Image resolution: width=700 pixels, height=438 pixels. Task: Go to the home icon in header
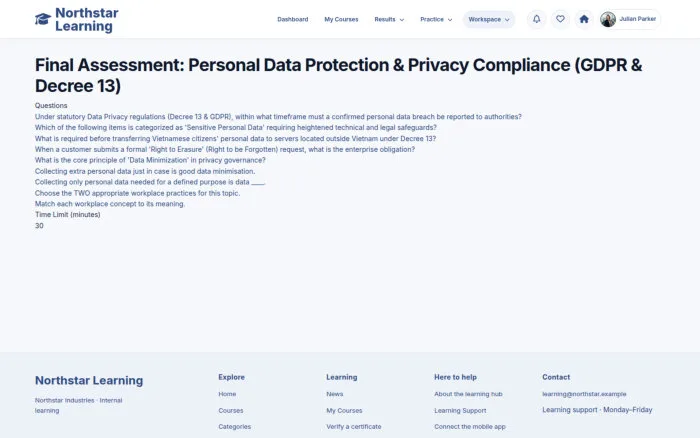point(584,19)
